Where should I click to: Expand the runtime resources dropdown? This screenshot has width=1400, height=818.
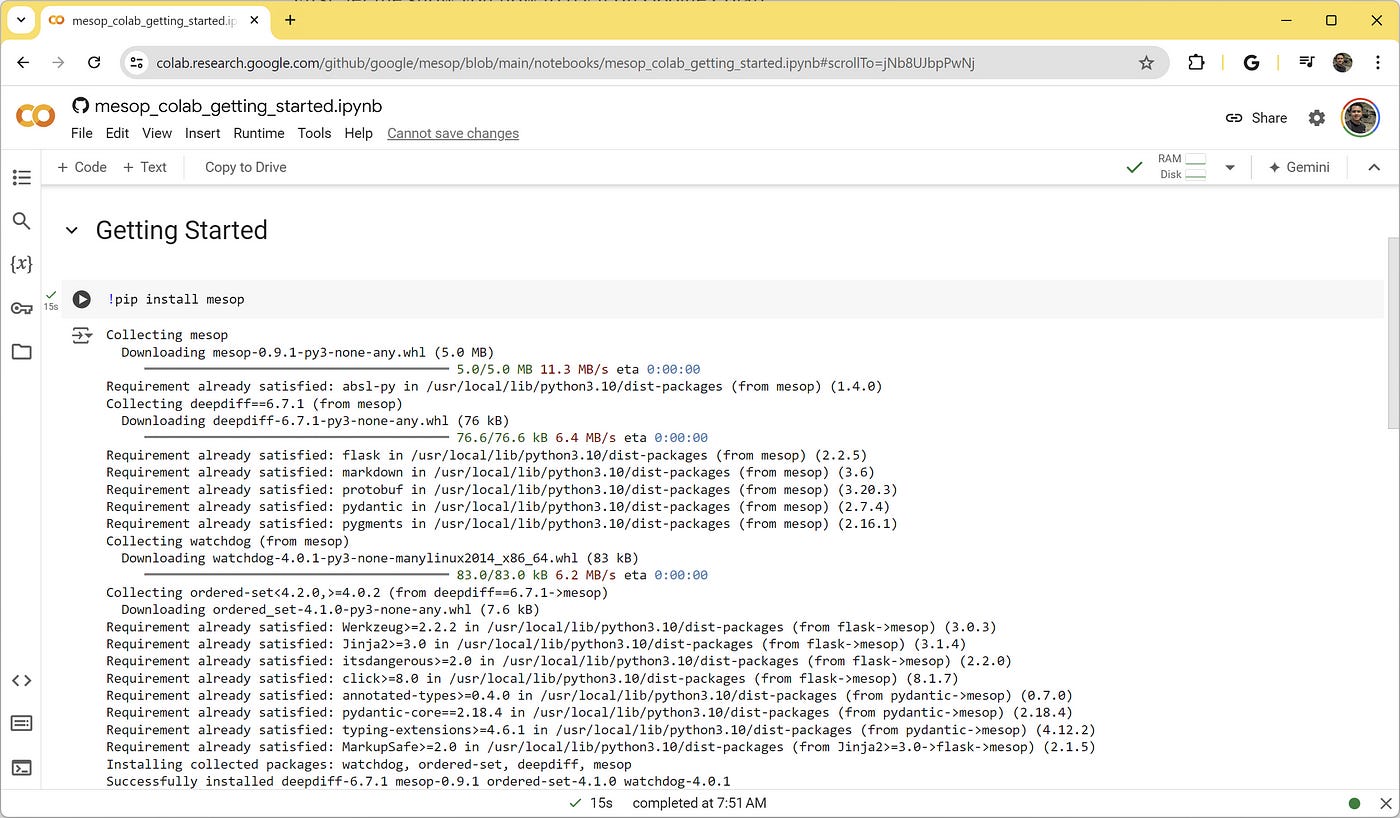[x=1230, y=167]
